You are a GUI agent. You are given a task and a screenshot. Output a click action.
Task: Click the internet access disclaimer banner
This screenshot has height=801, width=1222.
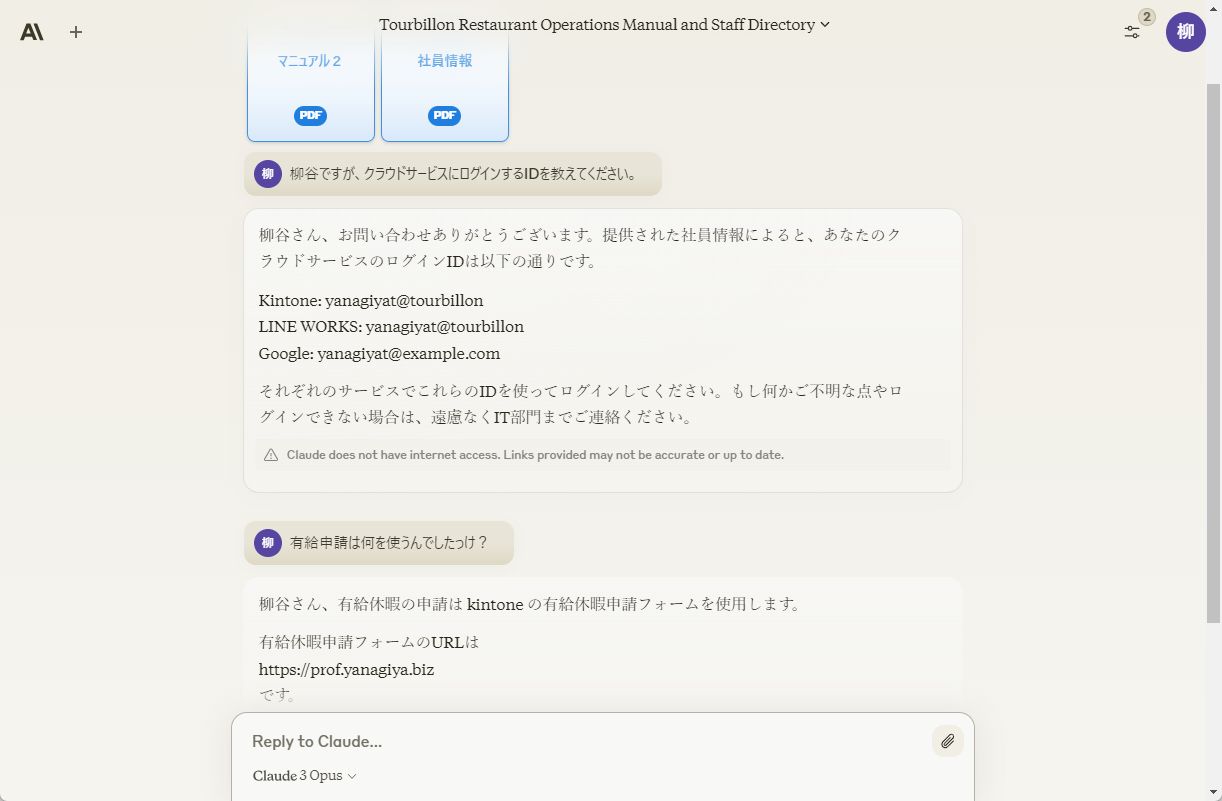coord(600,455)
